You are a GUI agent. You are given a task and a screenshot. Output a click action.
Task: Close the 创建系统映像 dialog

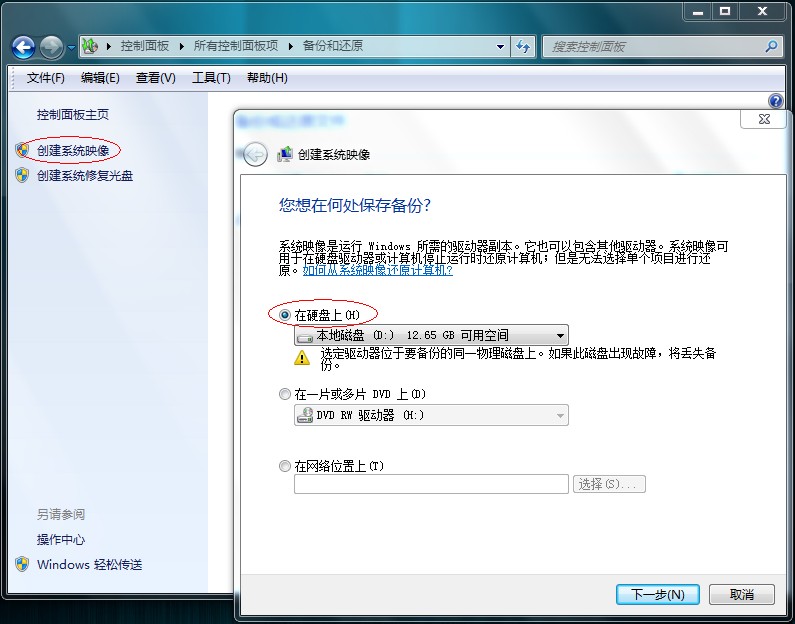pos(764,119)
